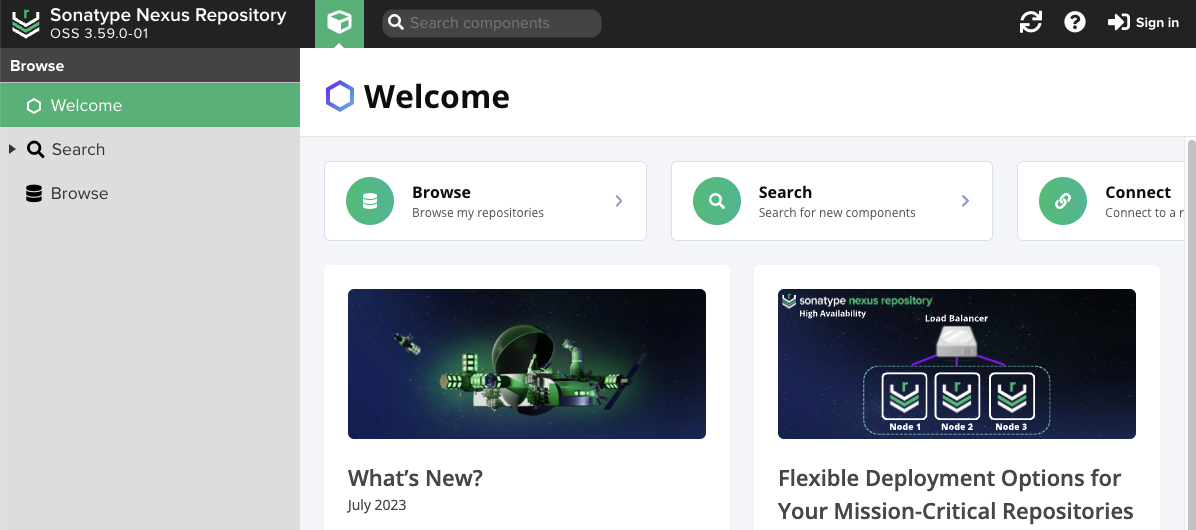Screen dimensions: 1196x530
Task: Click the magnifier icon beside sidebar Search
Action: pyautogui.click(x=35, y=149)
